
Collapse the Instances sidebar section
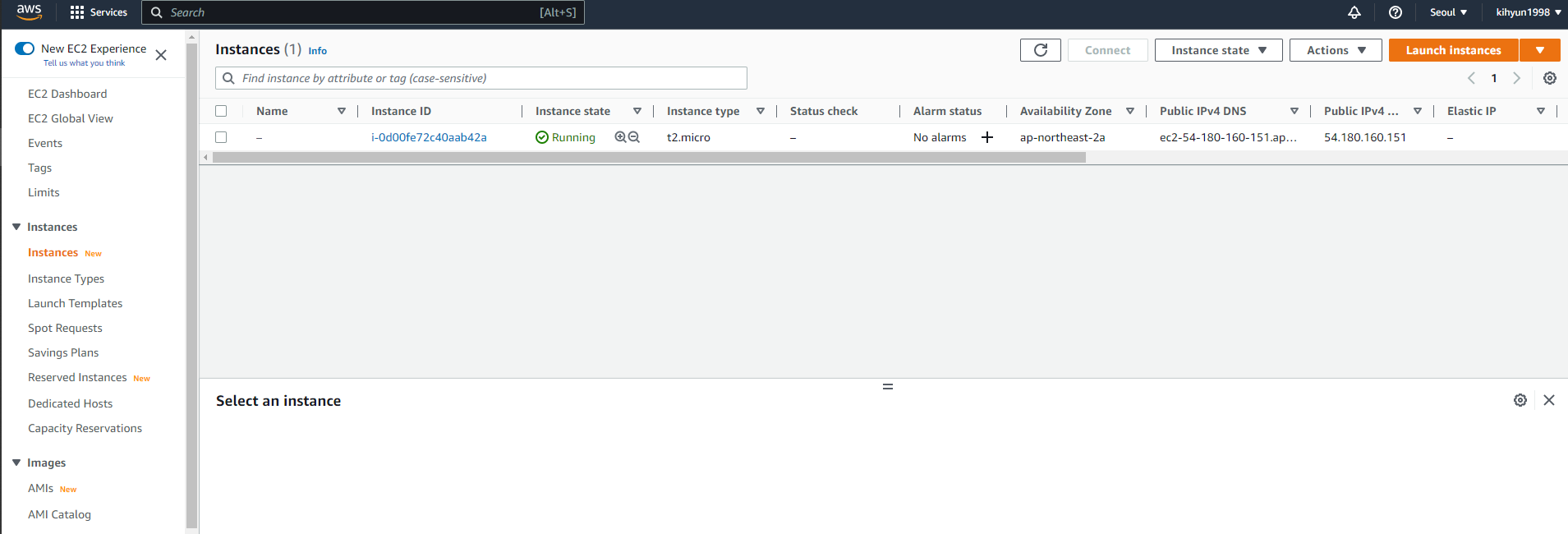tap(16, 227)
